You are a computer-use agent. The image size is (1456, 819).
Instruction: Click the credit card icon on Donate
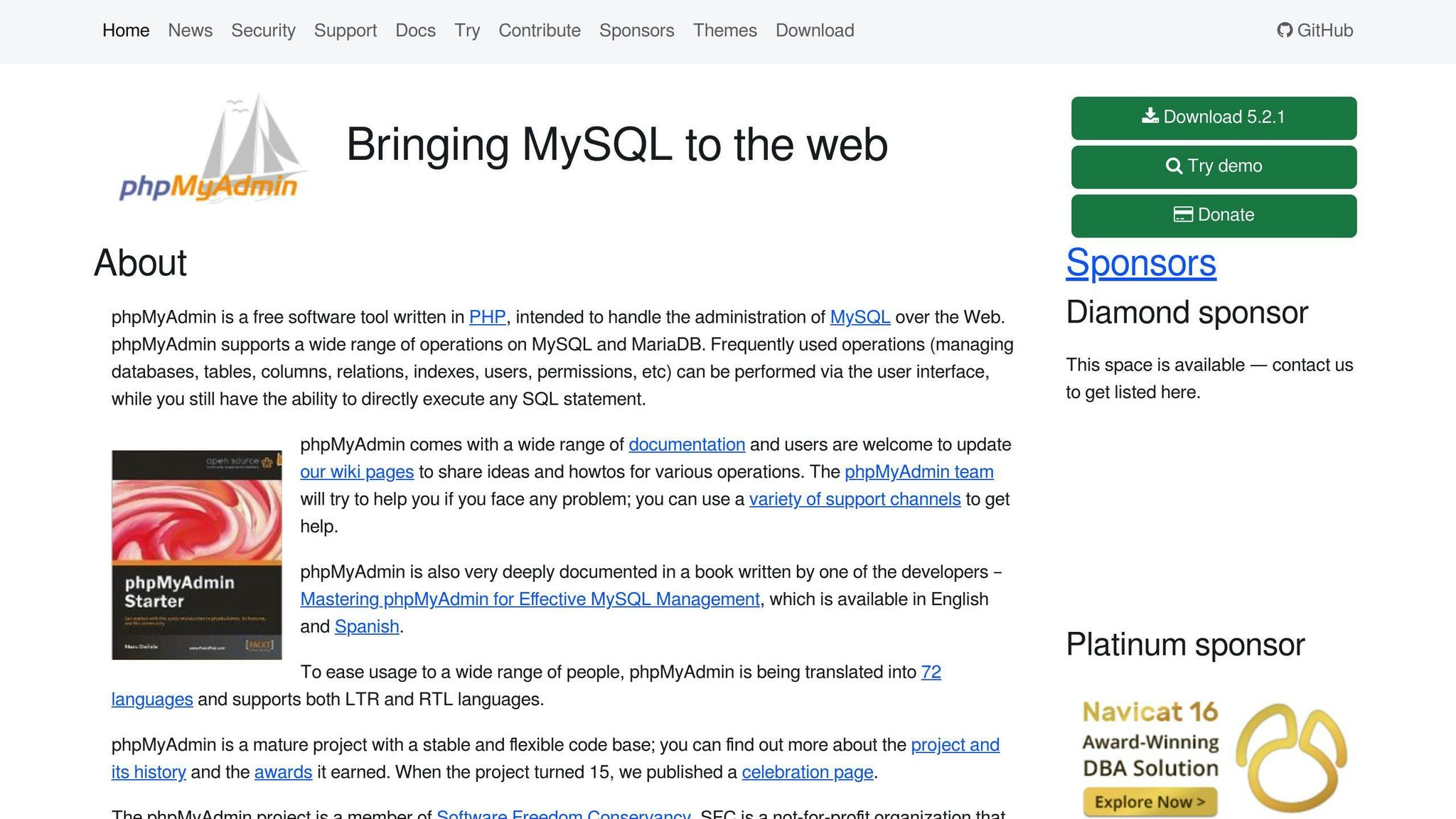coord(1182,215)
